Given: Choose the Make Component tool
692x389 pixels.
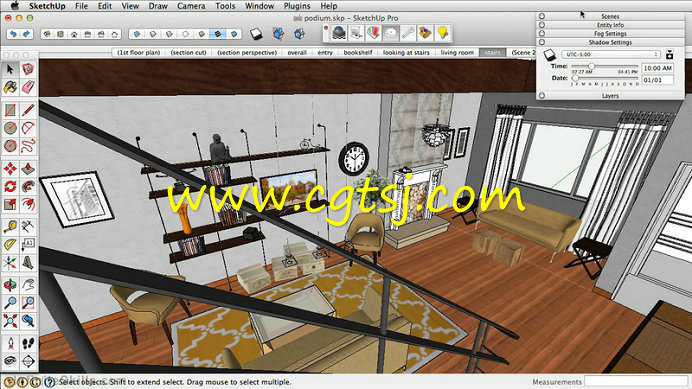Looking at the screenshot, I should click(x=28, y=69).
